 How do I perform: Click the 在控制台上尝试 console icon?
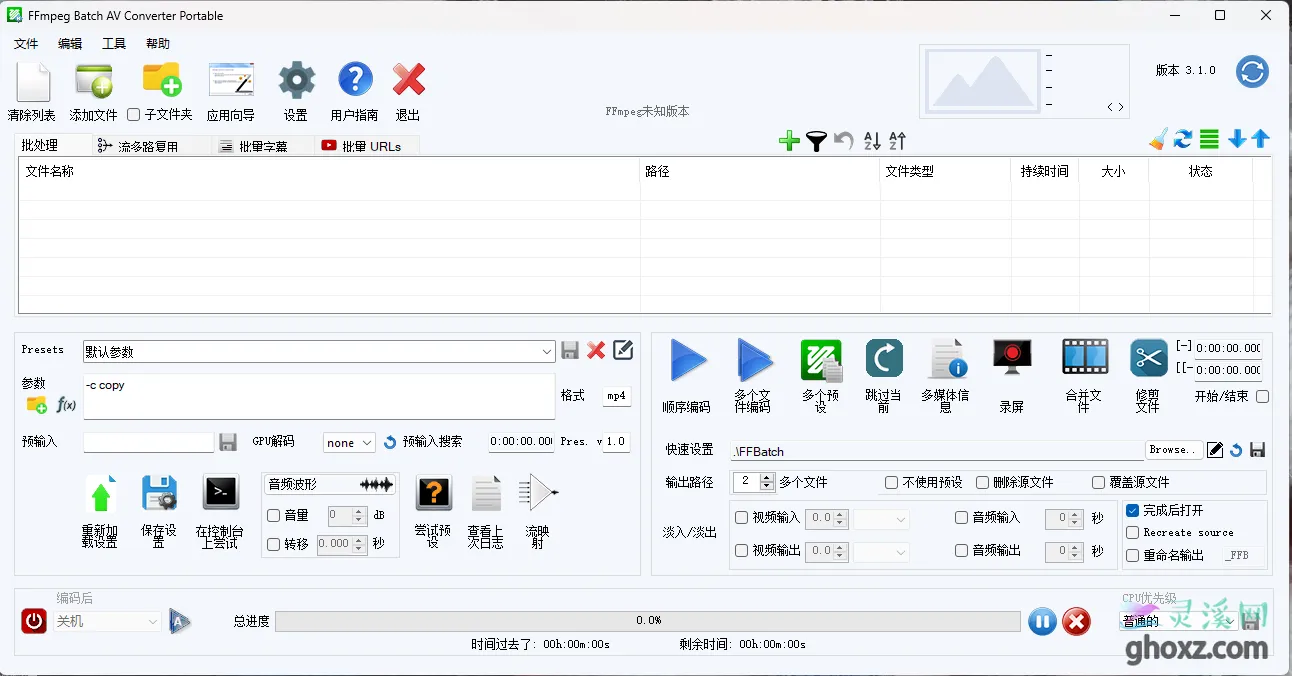(221, 492)
